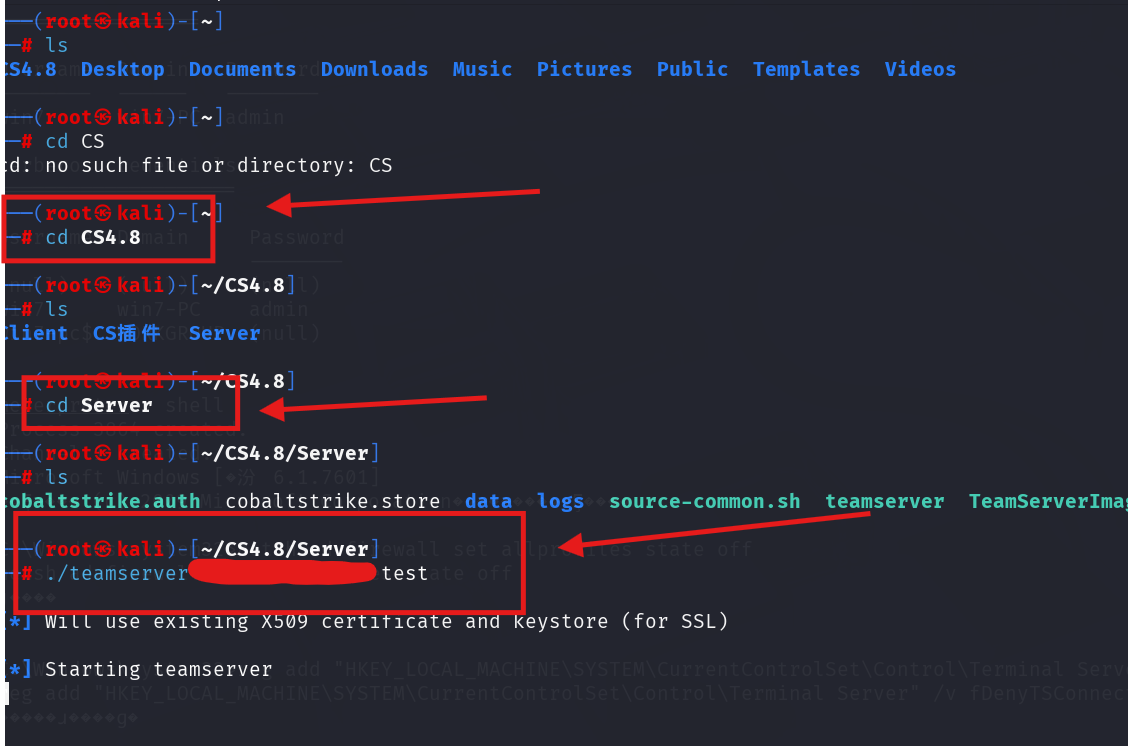The height and width of the screenshot is (746, 1128).
Task: Select the 'CS插件' folder in ls output
Action: point(127,333)
